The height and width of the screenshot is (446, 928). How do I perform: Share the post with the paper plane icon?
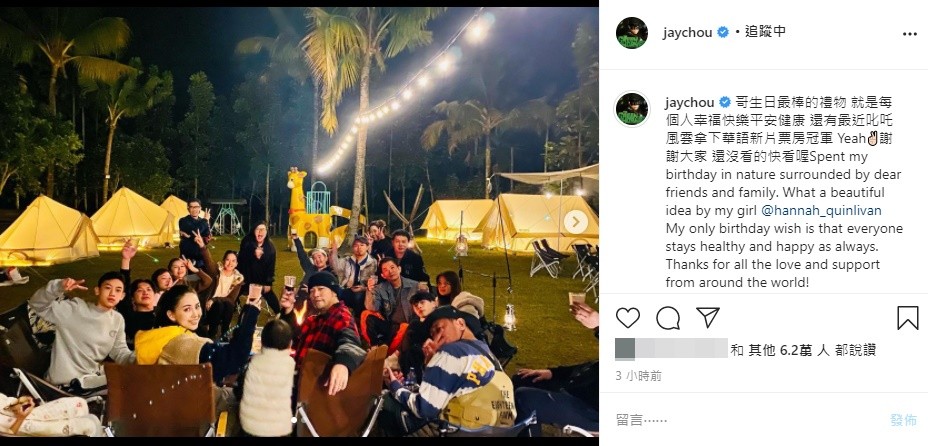point(708,318)
